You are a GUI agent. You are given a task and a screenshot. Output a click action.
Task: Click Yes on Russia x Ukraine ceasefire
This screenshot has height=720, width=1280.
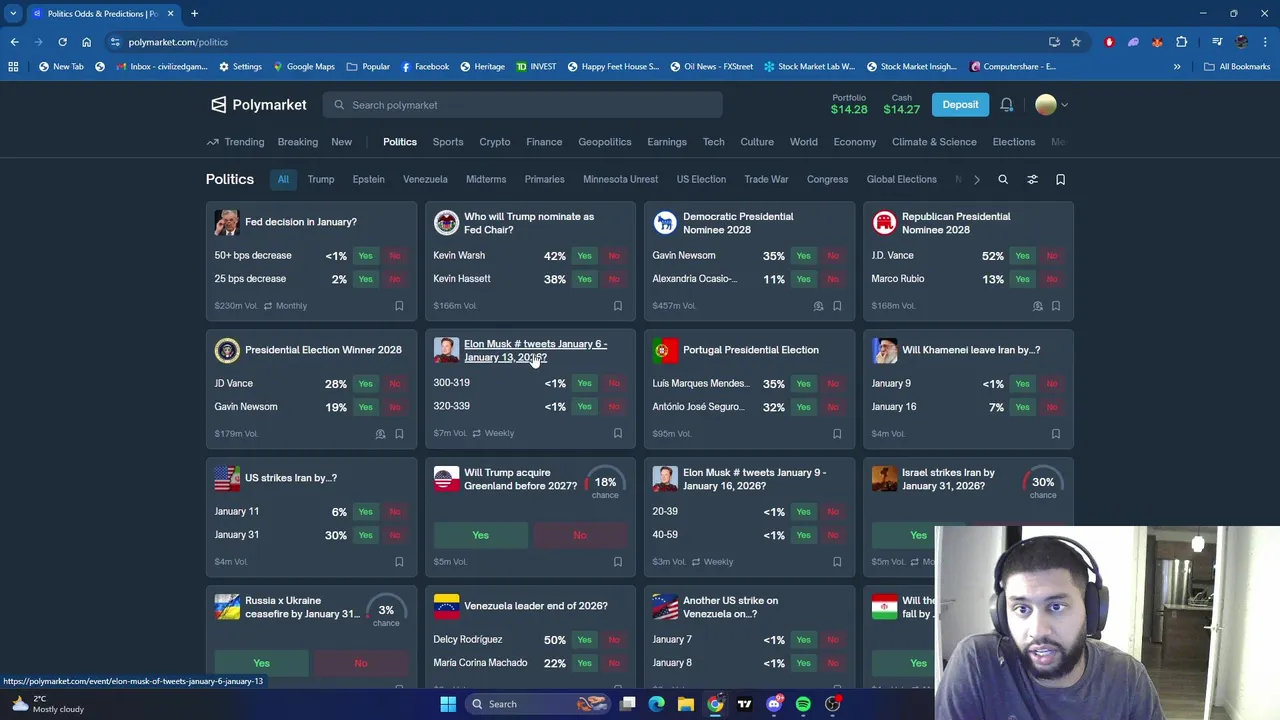[x=261, y=663]
